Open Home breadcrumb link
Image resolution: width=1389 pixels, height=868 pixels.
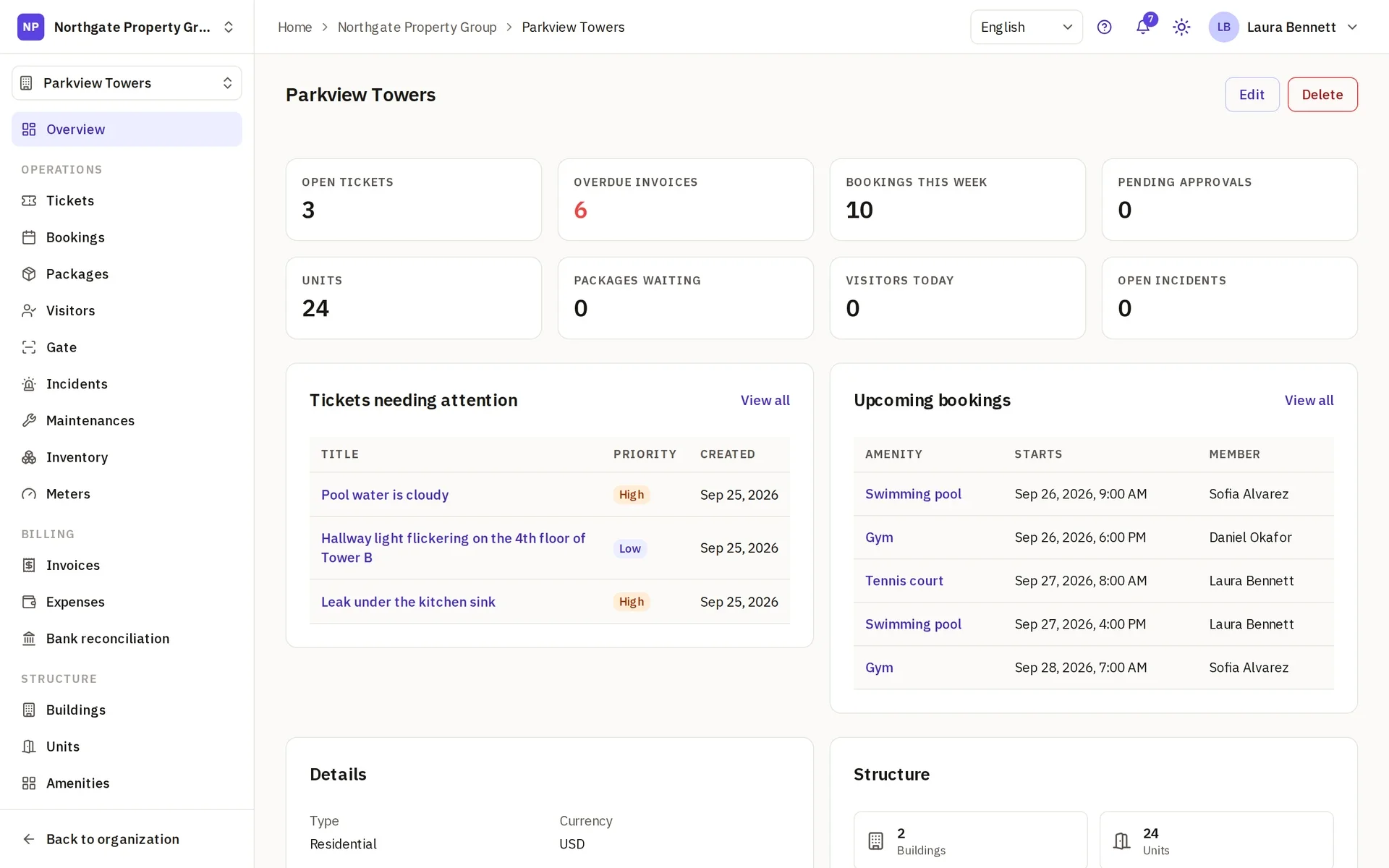coord(294,27)
